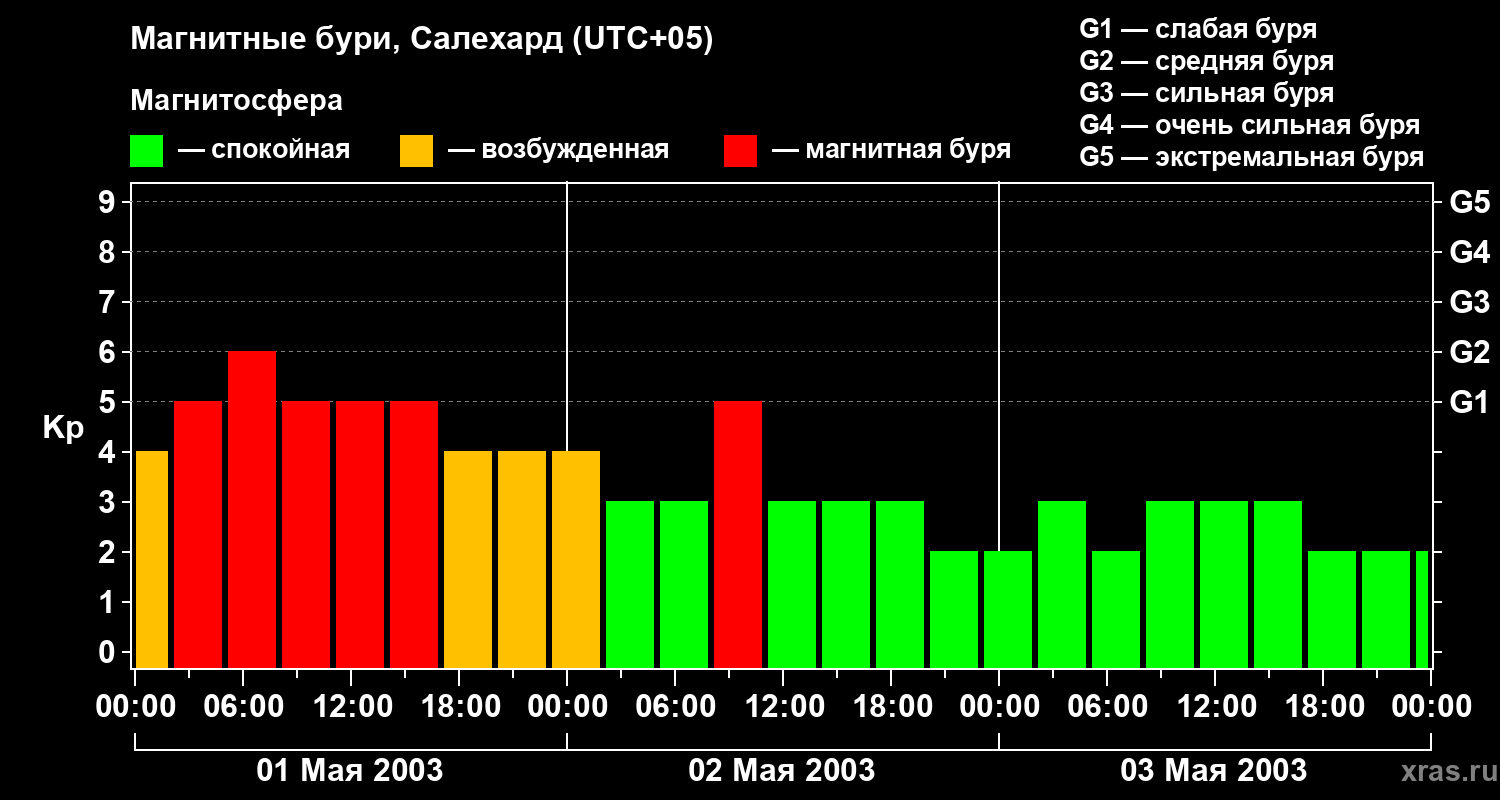Click the Kp value 5 on the left axis
The image size is (1500, 800).
pyautogui.click(x=109, y=402)
